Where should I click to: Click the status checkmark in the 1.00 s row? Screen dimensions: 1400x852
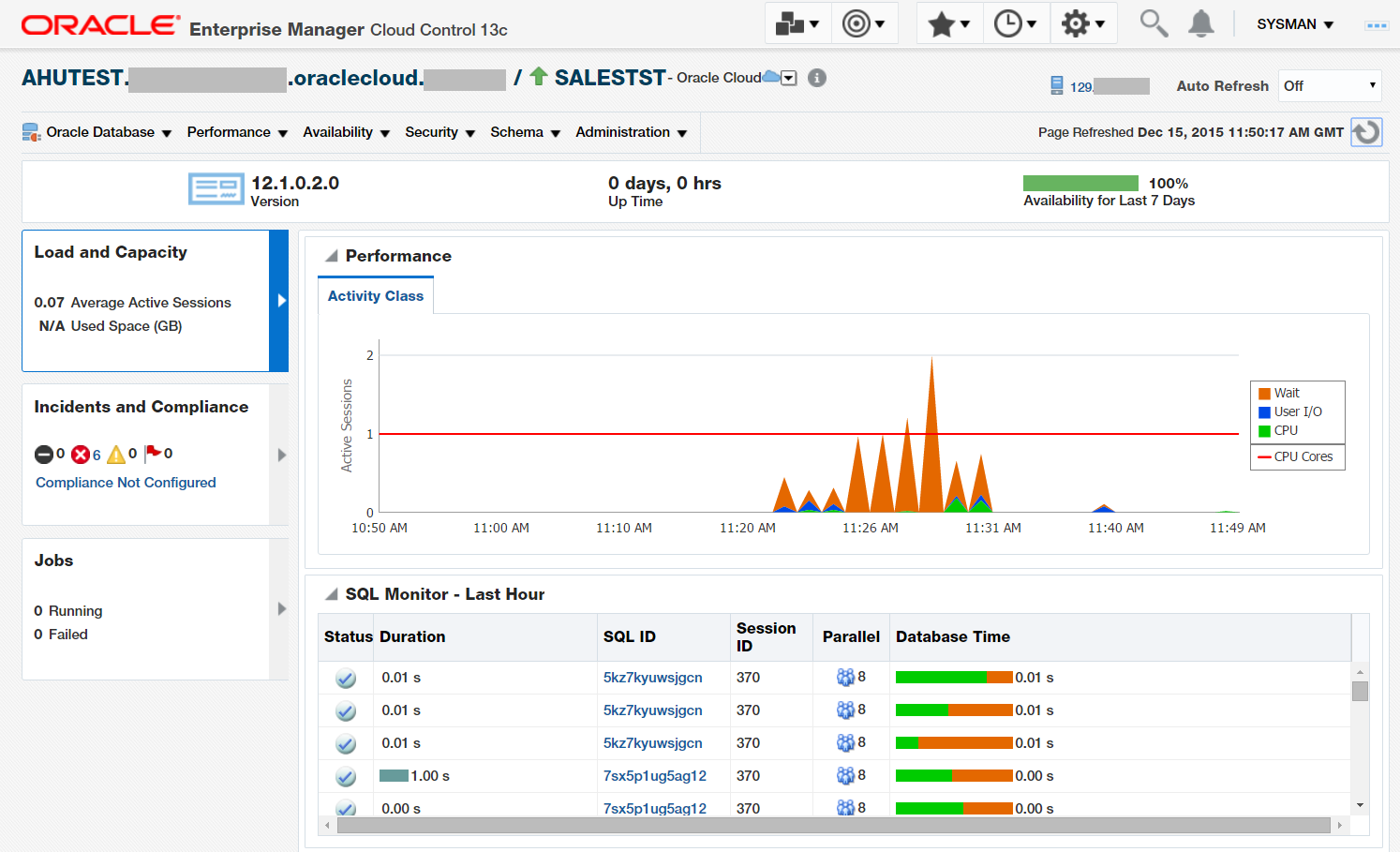(x=346, y=777)
